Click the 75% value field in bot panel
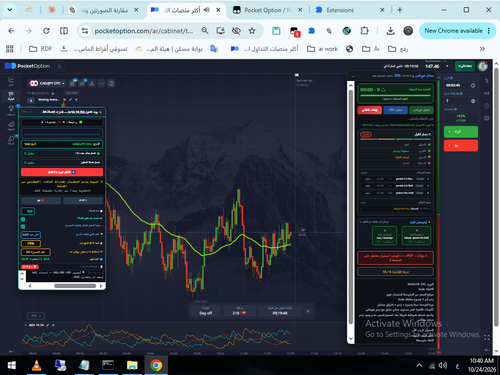 click(x=31, y=243)
